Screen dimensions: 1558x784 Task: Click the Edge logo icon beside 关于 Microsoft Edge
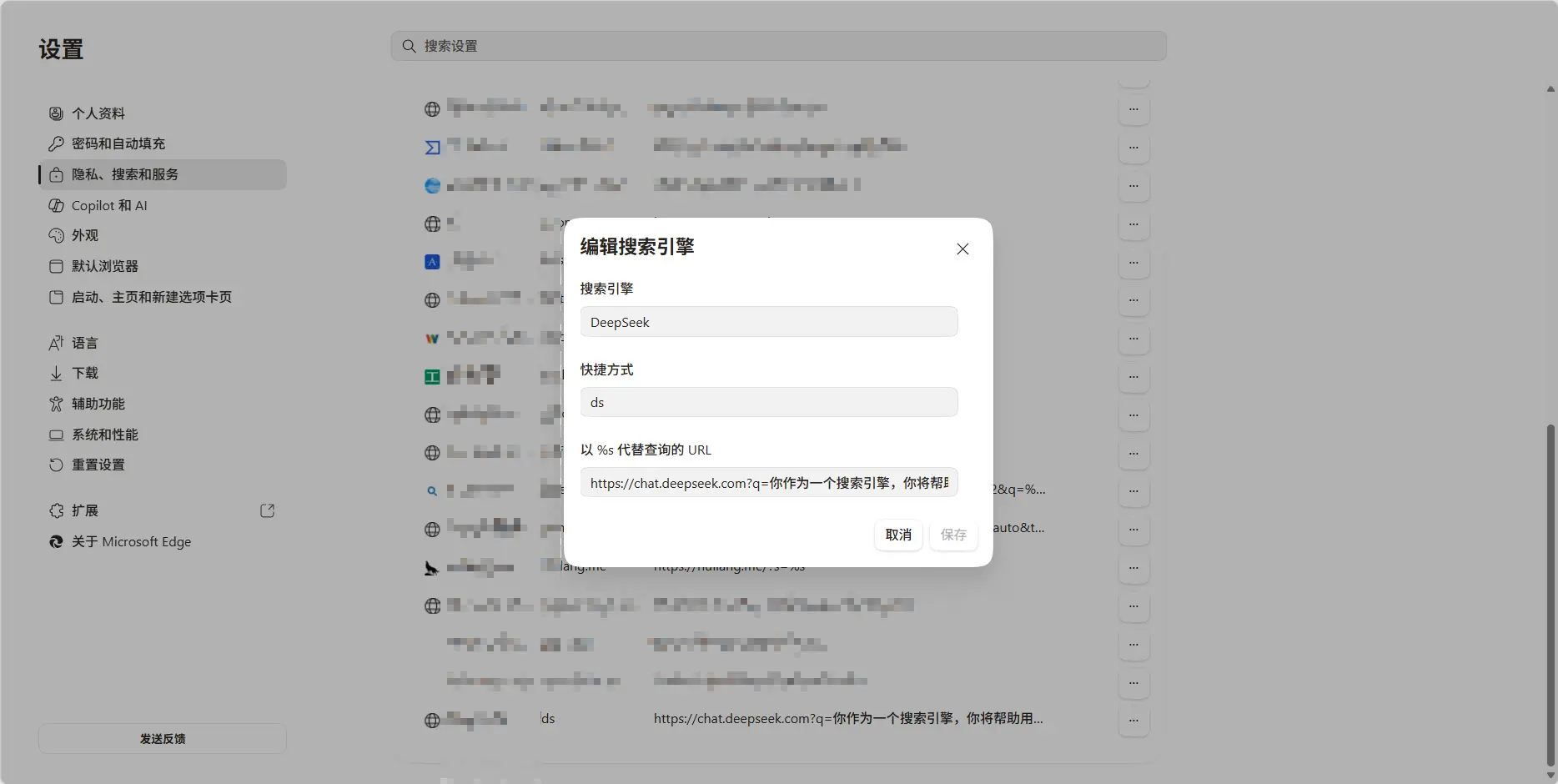coord(56,541)
